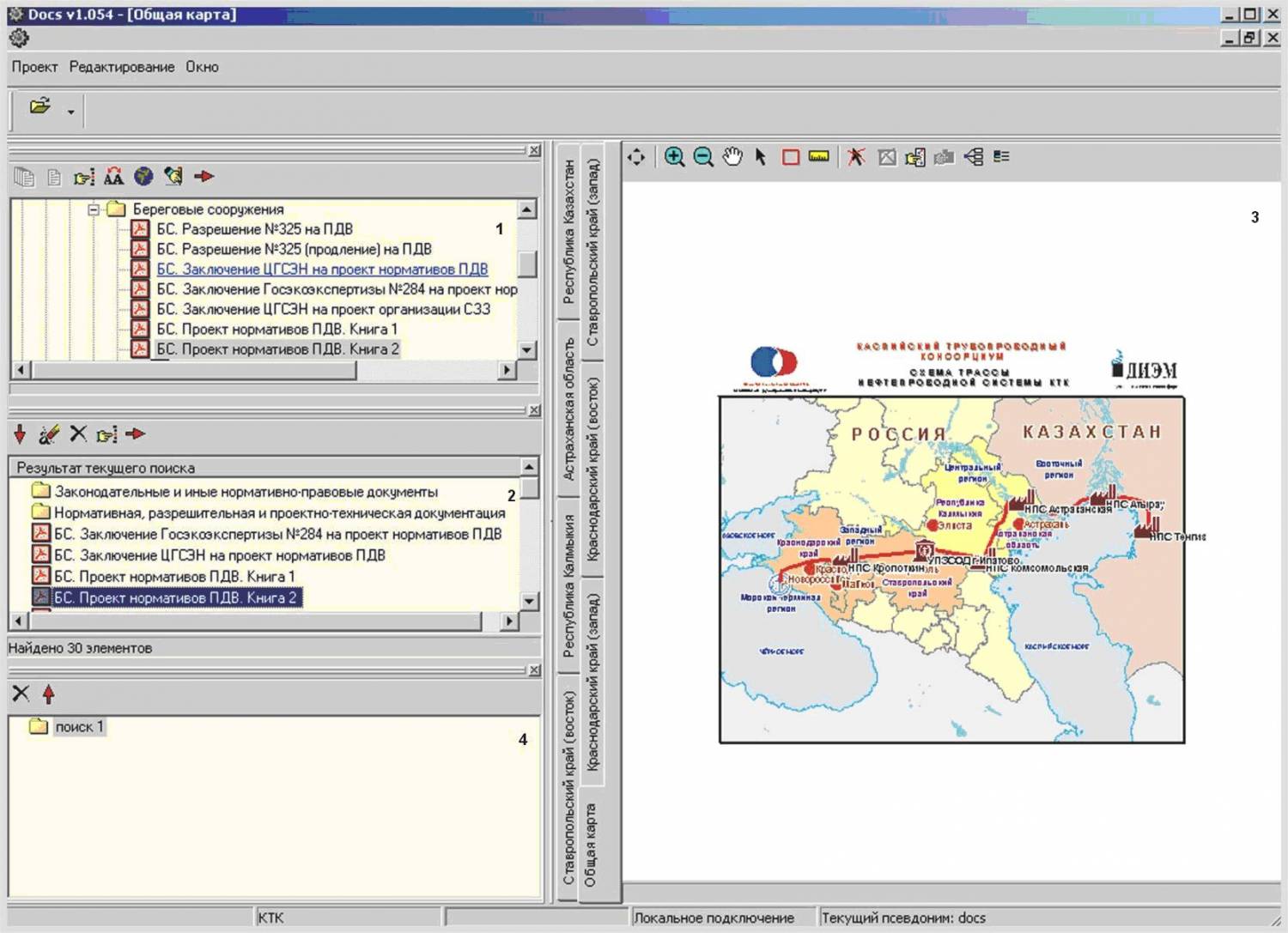Open the Редактирование menu
The width and height of the screenshot is (1288, 933).
pyautogui.click(x=122, y=67)
